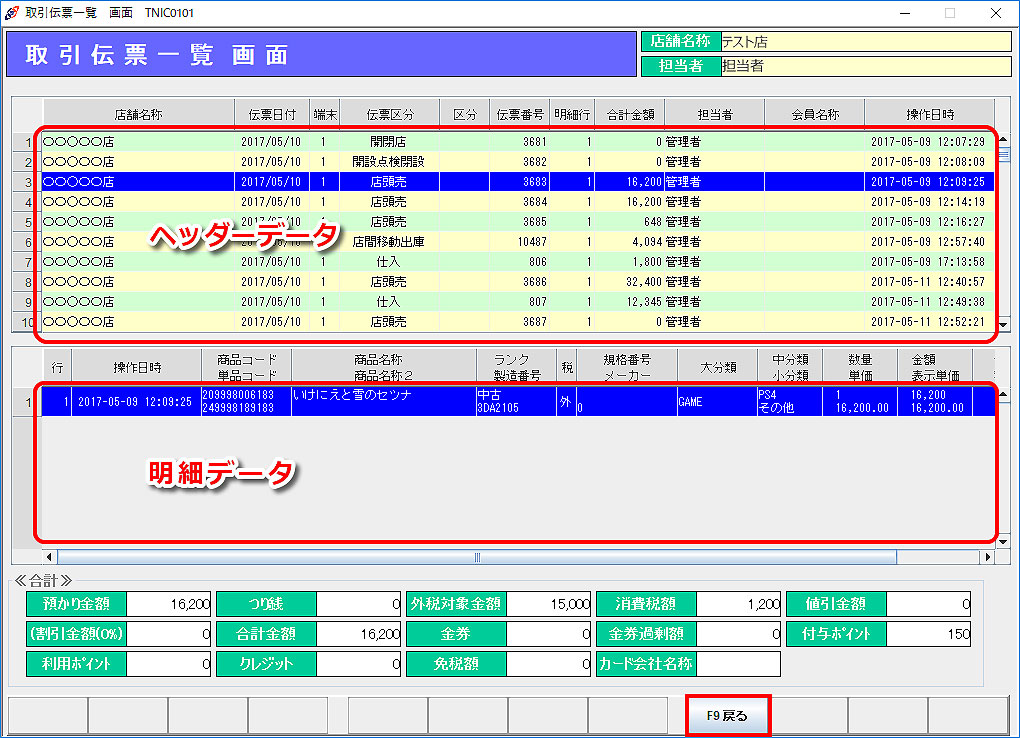Click the 合計金額 column header
This screenshot has width=1020, height=738.
pos(629,115)
